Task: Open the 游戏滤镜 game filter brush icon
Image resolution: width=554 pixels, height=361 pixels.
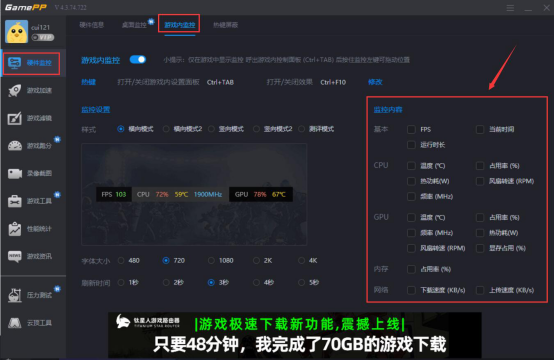Action: 14,118
